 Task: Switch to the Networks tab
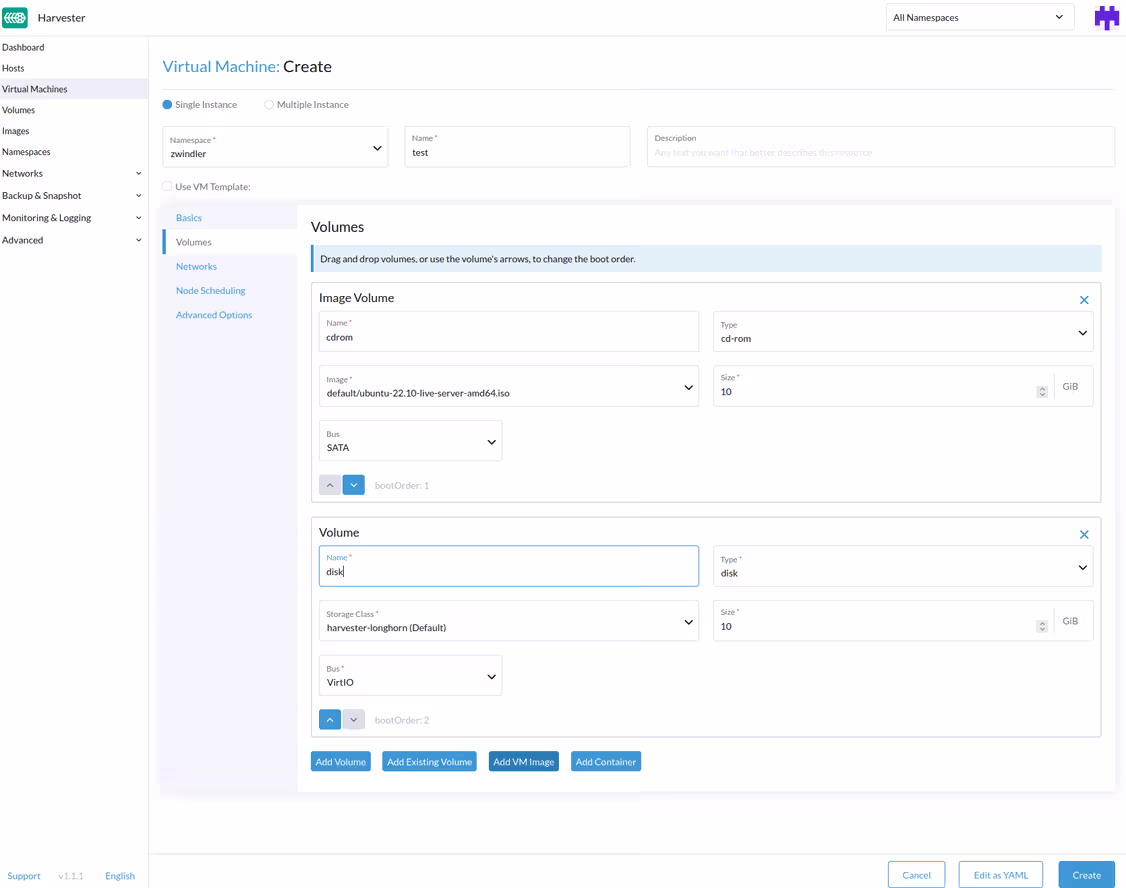coord(196,266)
